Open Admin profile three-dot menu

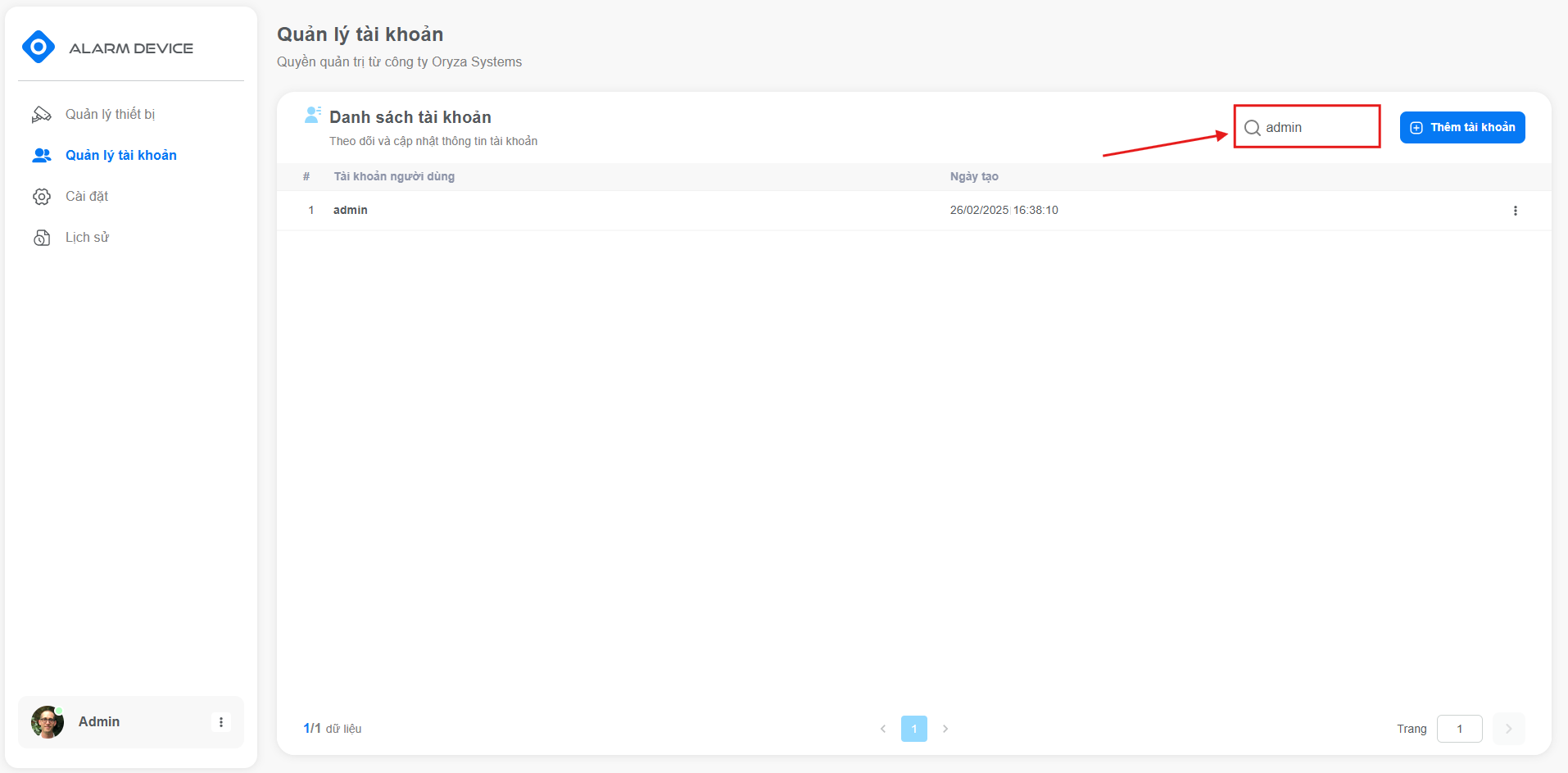click(221, 722)
